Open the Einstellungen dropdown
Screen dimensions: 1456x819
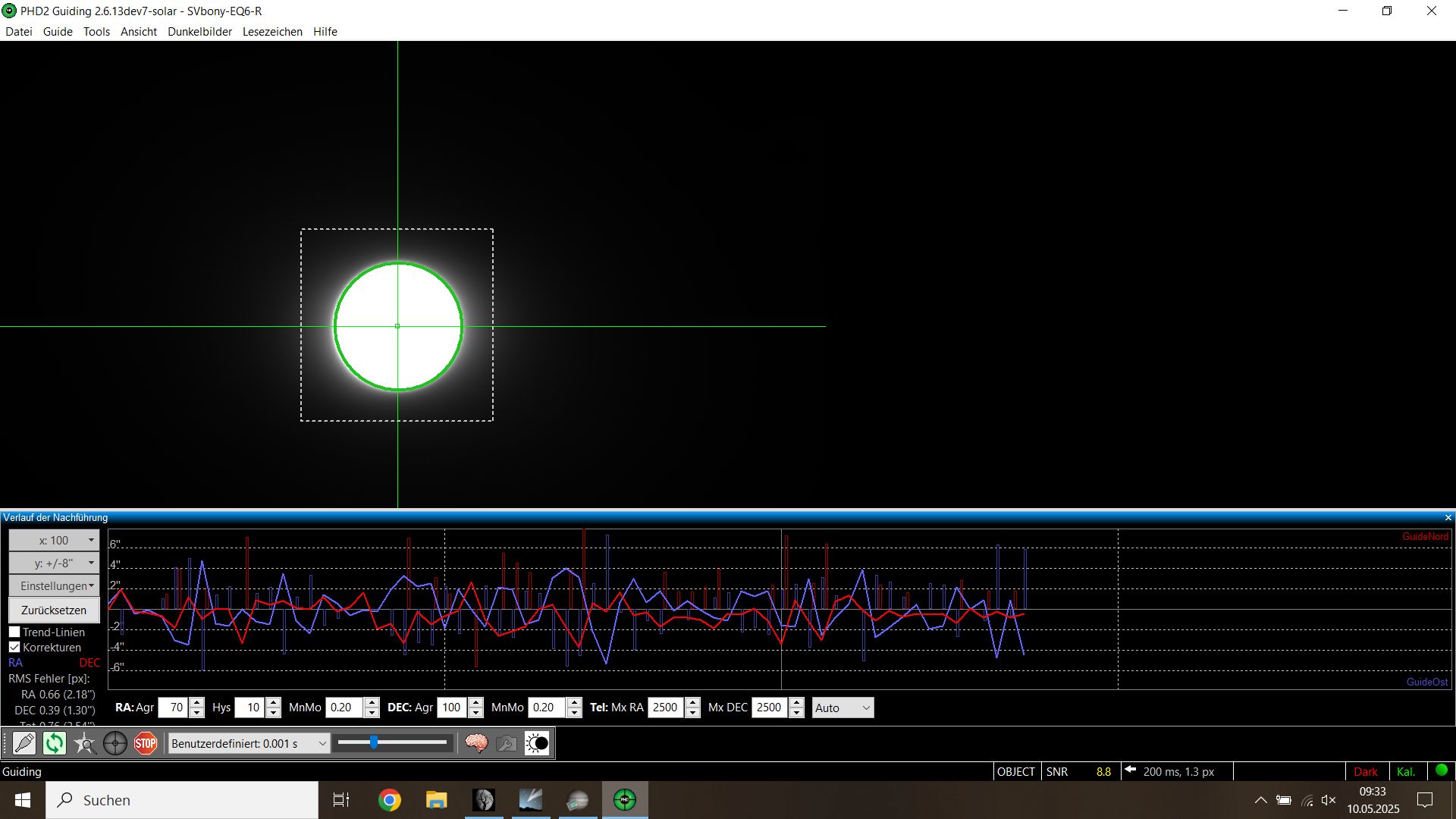pyautogui.click(x=54, y=585)
